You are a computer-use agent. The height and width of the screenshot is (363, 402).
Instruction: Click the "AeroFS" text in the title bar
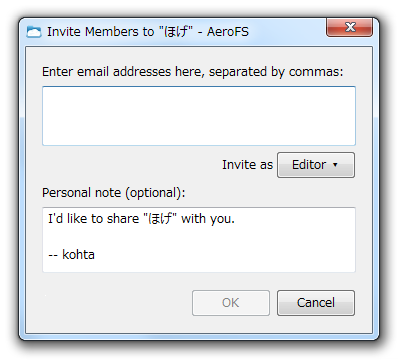(x=228, y=32)
